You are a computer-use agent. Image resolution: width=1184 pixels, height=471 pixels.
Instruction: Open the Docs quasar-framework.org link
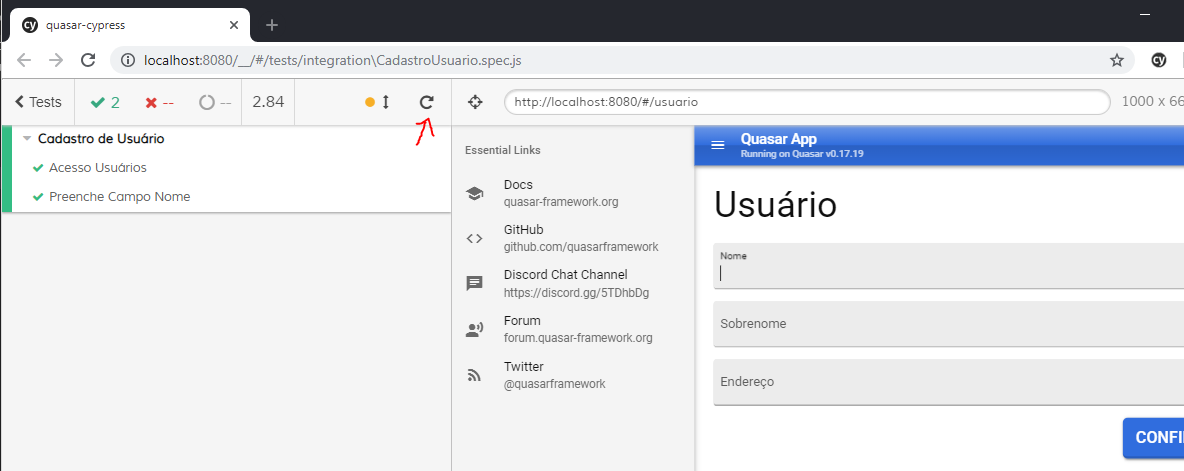point(560,193)
